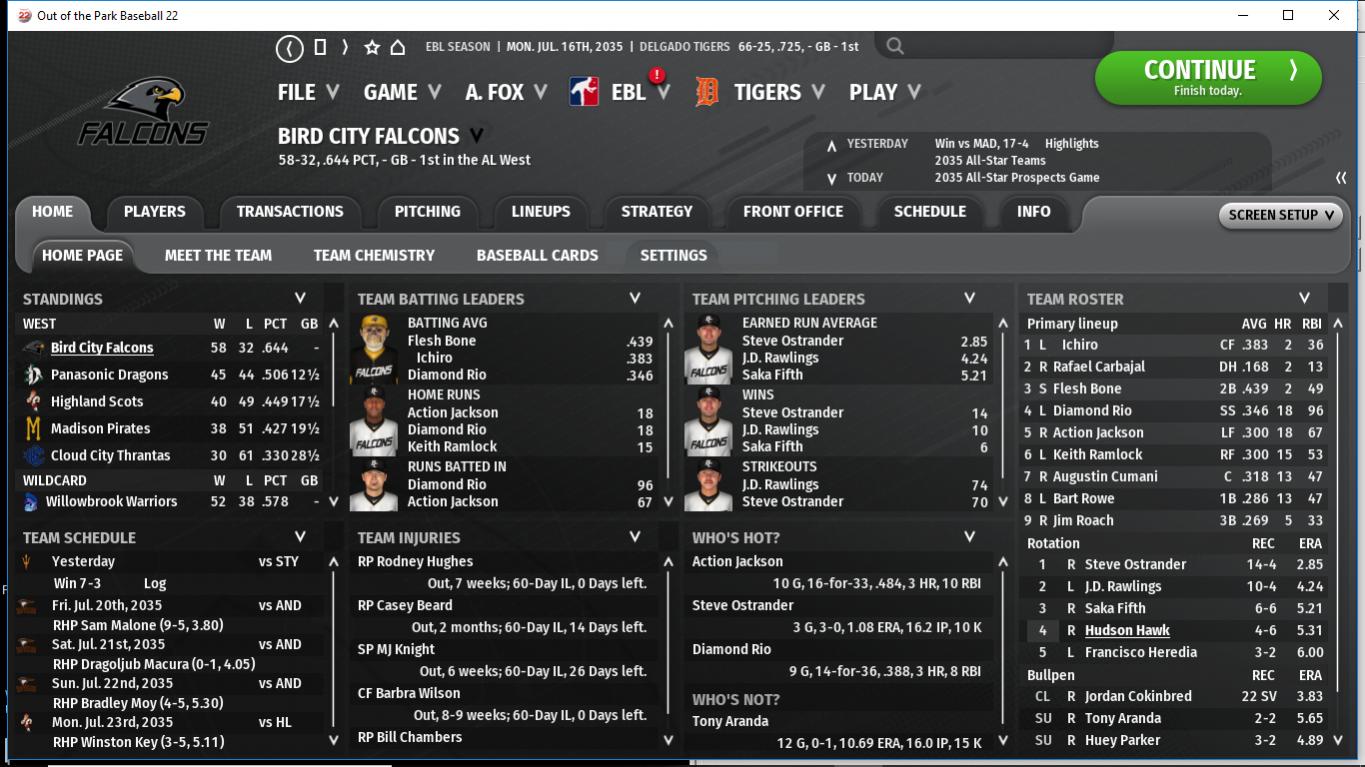
Task: Open the Highlights link for yesterday's win
Action: [x=1071, y=144]
